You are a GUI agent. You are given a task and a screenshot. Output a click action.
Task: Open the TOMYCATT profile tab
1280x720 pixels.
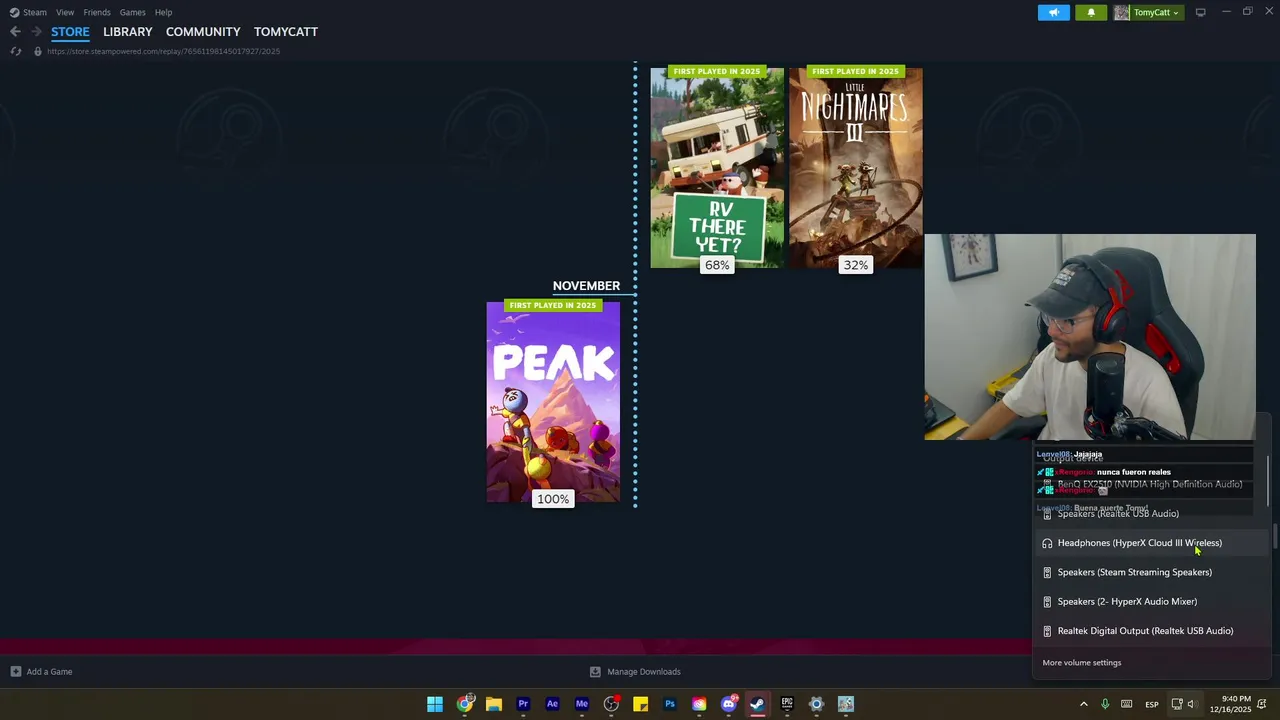click(286, 32)
